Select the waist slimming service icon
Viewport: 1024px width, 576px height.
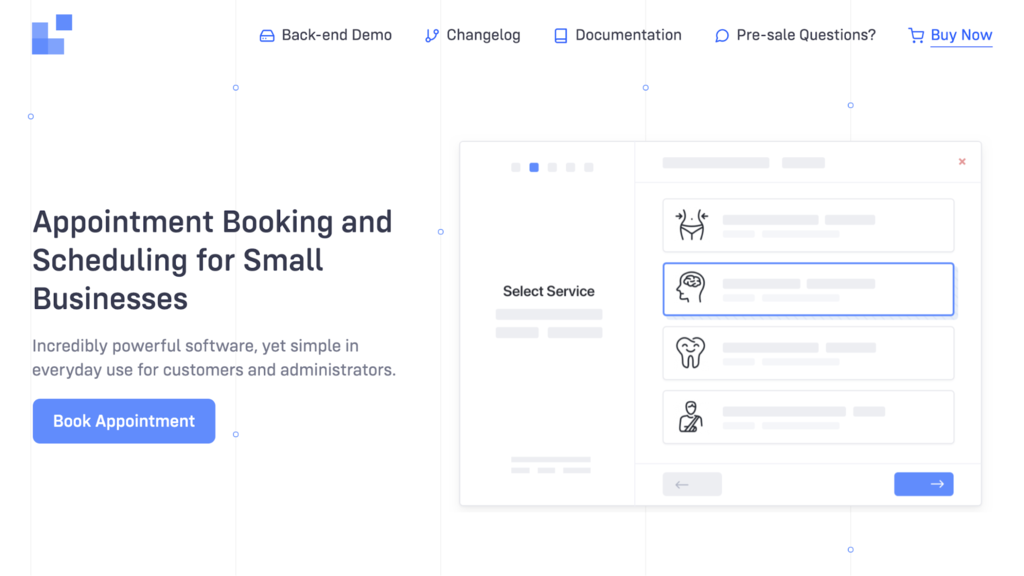[692, 225]
